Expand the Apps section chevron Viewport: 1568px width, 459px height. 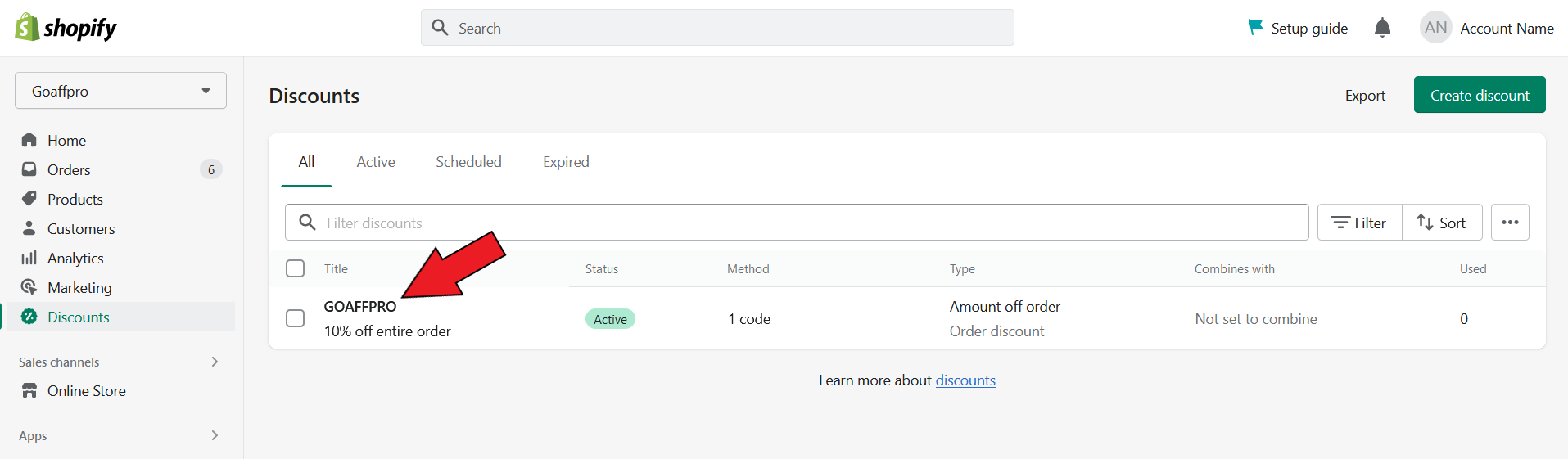click(215, 435)
